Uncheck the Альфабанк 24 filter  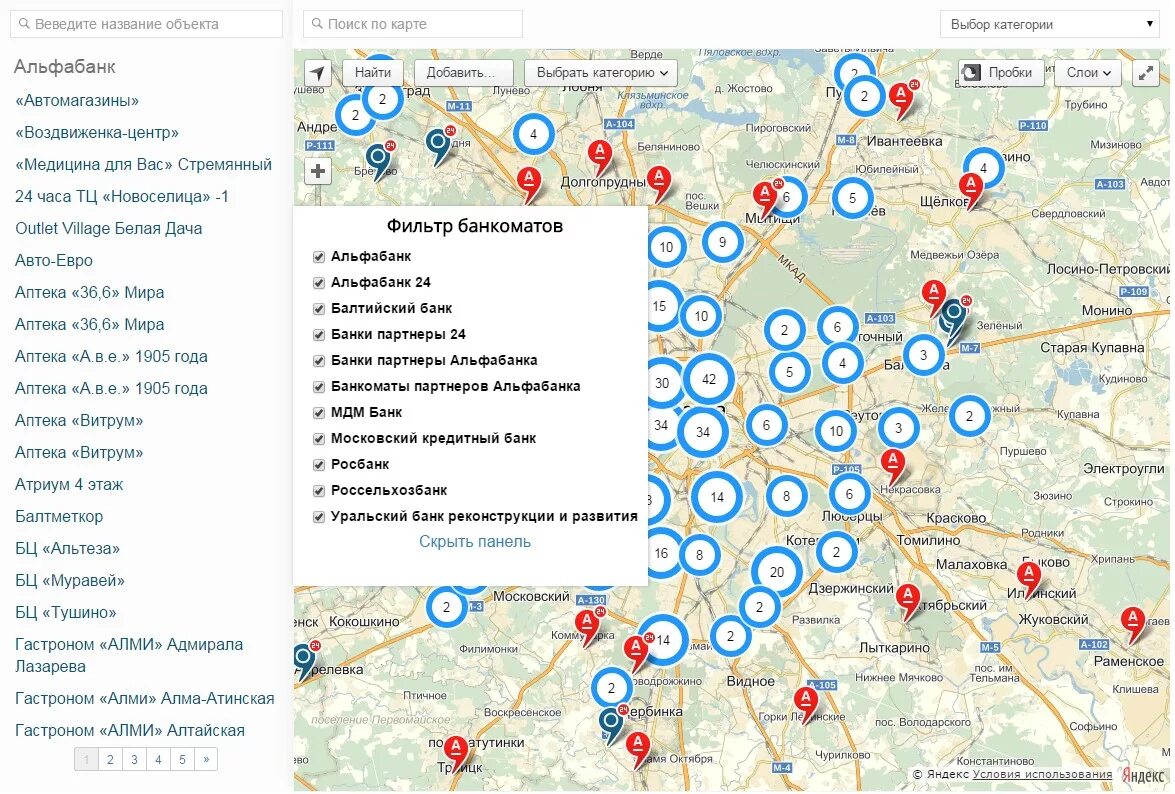(x=318, y=283)
